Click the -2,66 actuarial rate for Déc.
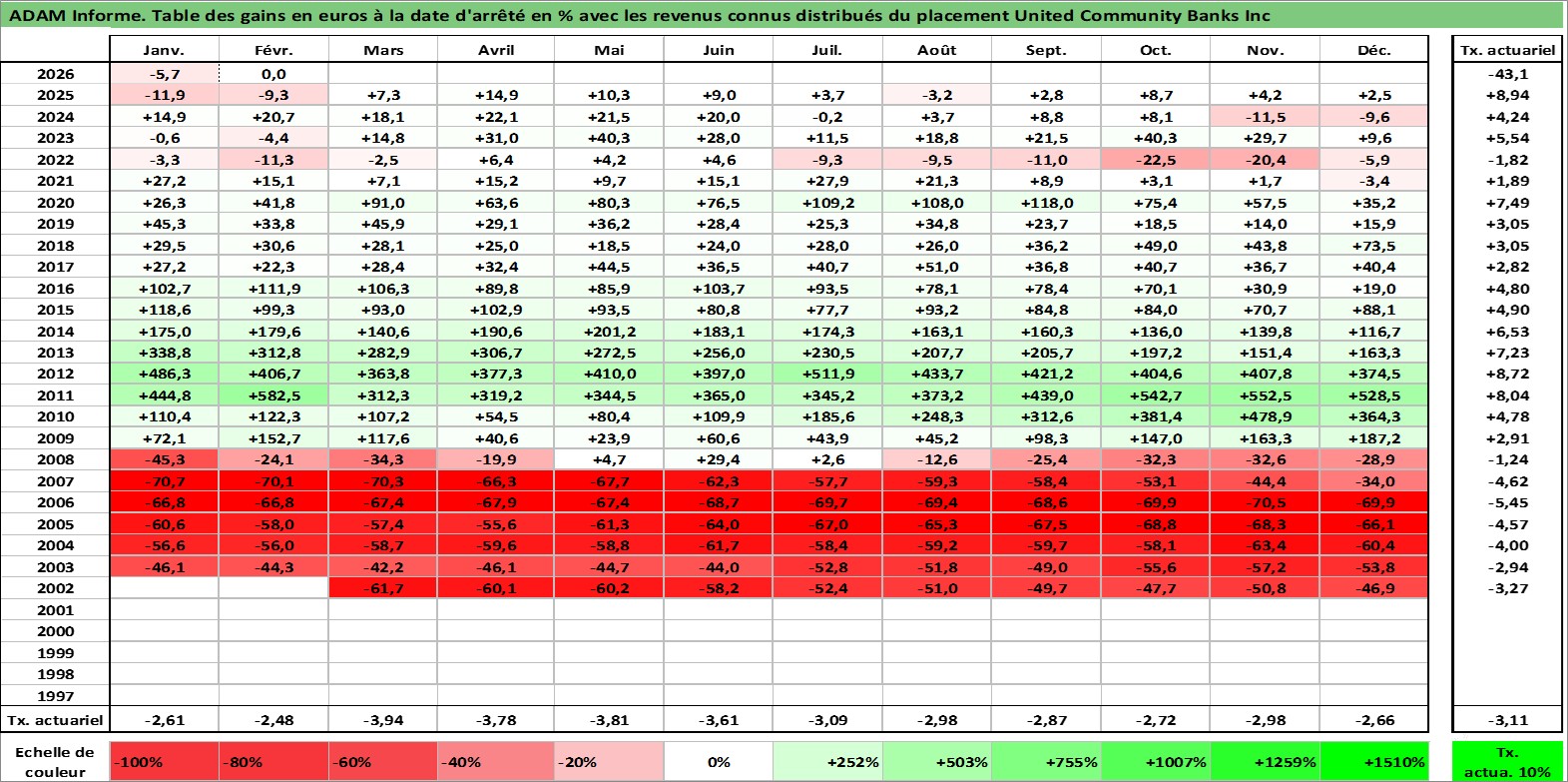Screen dimensions: 1568x782 [x=1374, y=720]
